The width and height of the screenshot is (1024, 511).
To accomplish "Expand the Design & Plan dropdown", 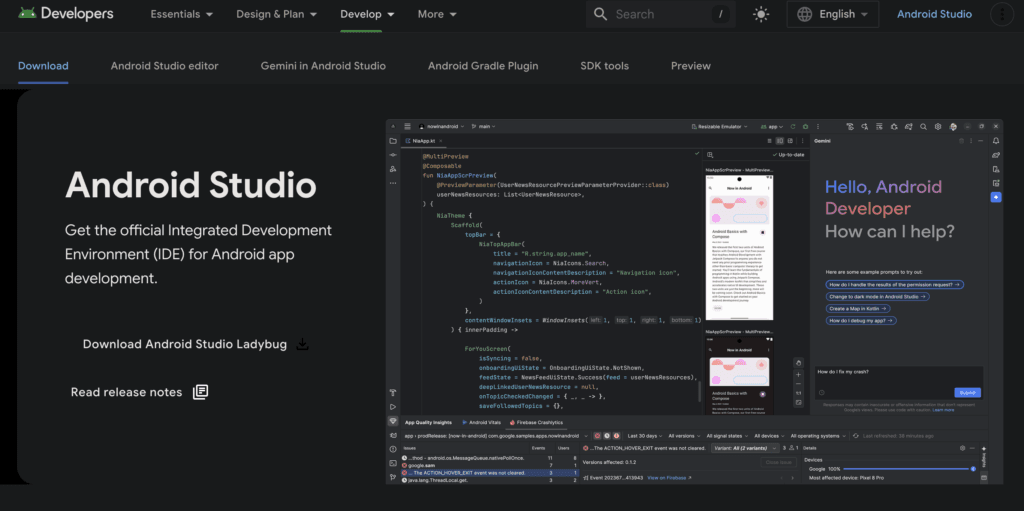I will point(276,14).
